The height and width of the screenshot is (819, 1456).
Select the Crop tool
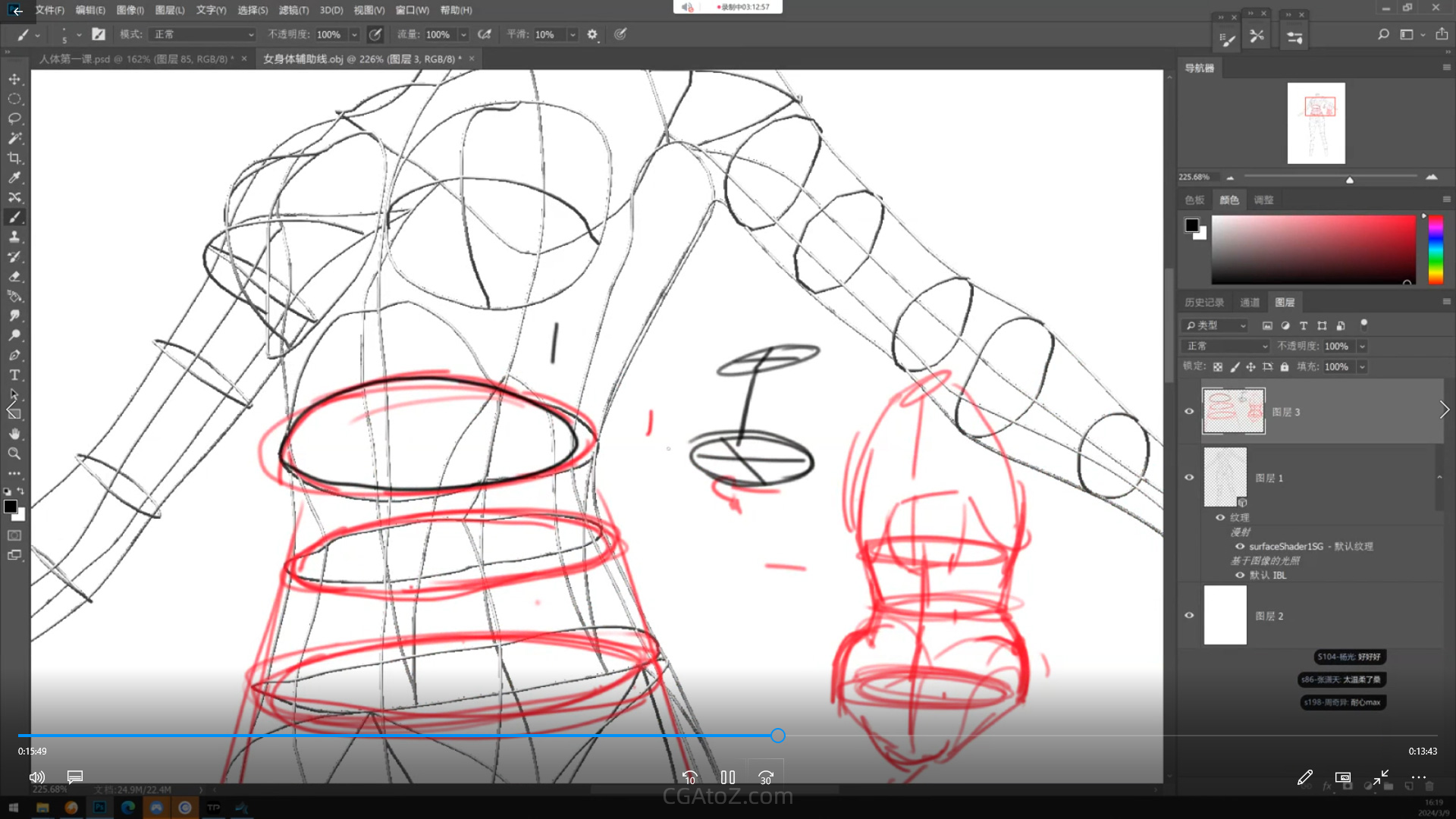pos(14,158)
